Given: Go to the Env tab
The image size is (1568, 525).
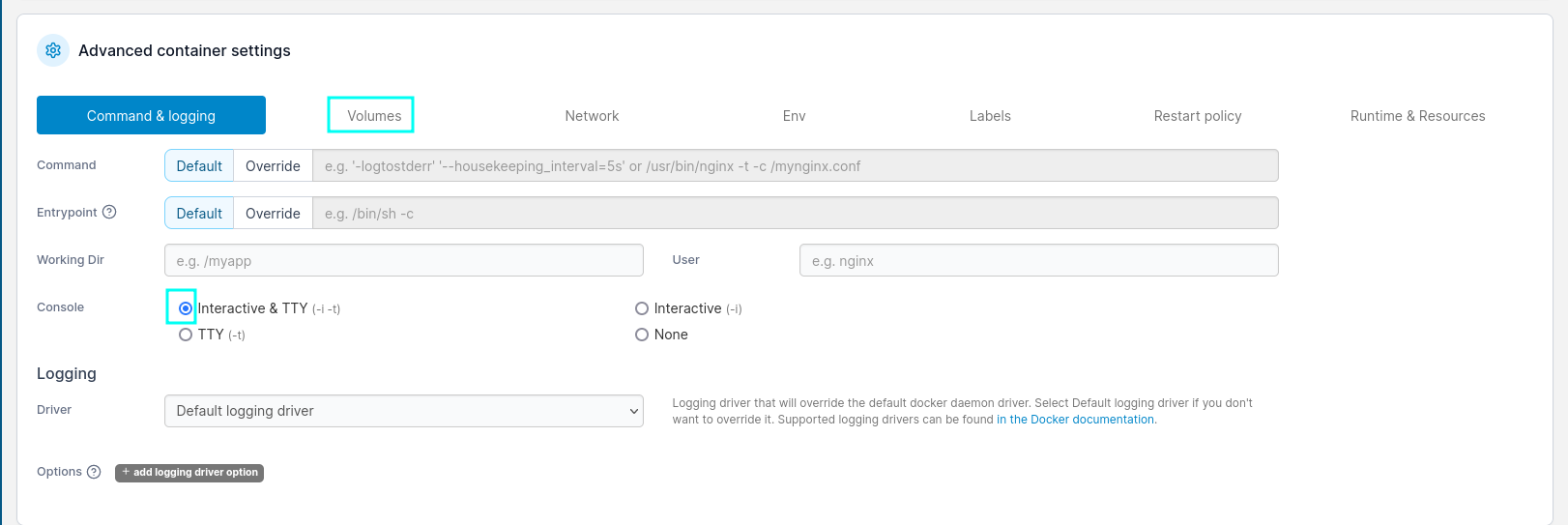Looking at the screenshot, I should [794, 116].
